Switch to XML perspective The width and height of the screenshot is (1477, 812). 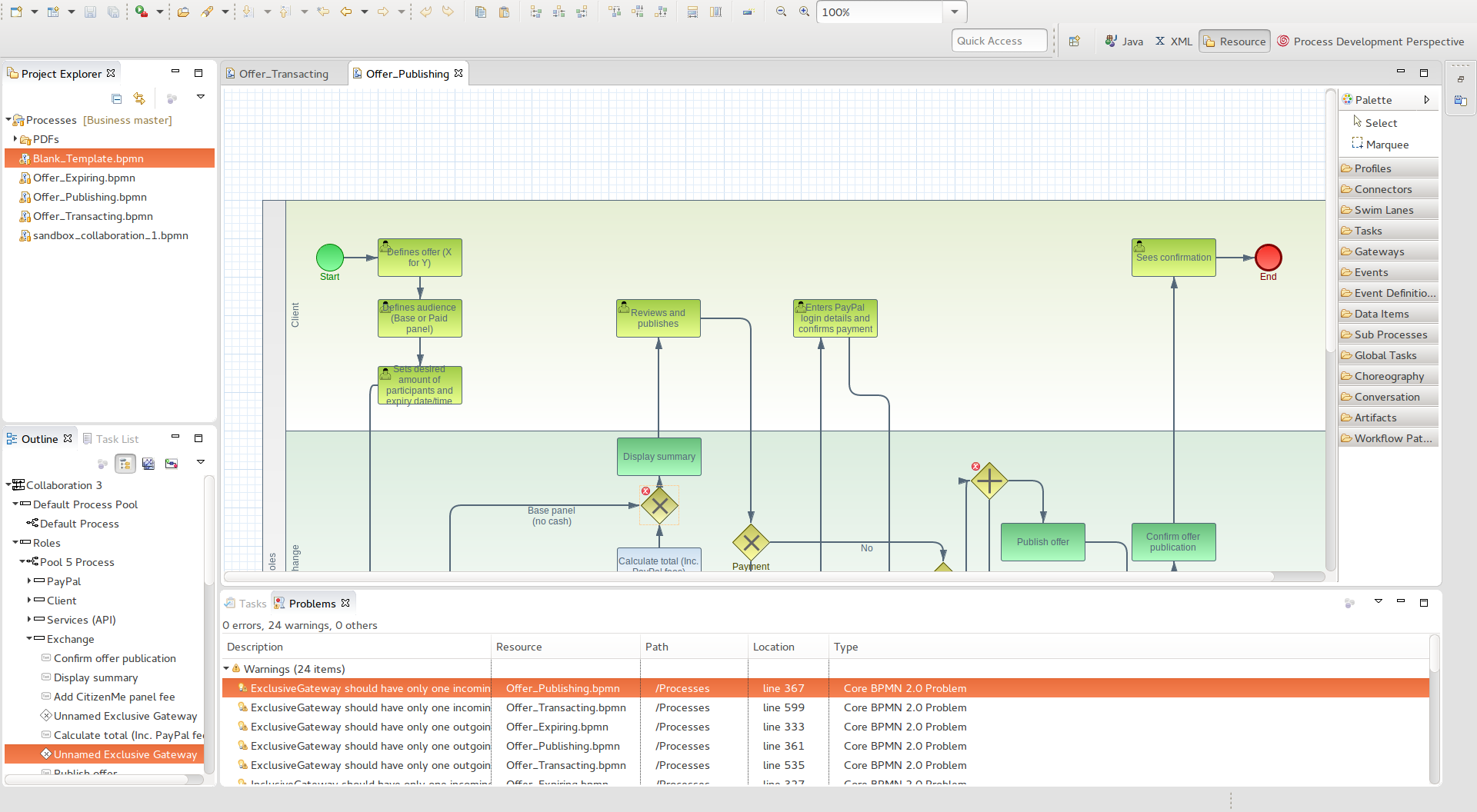(1174, 41)
